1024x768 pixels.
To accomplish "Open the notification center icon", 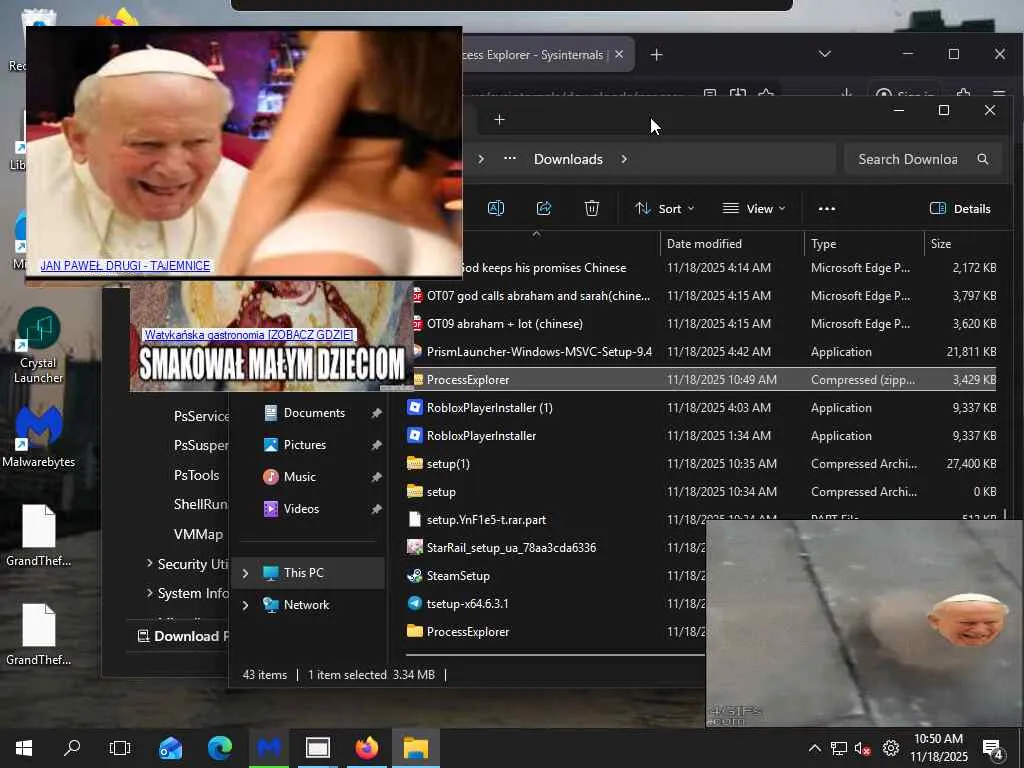I will 993,749.
